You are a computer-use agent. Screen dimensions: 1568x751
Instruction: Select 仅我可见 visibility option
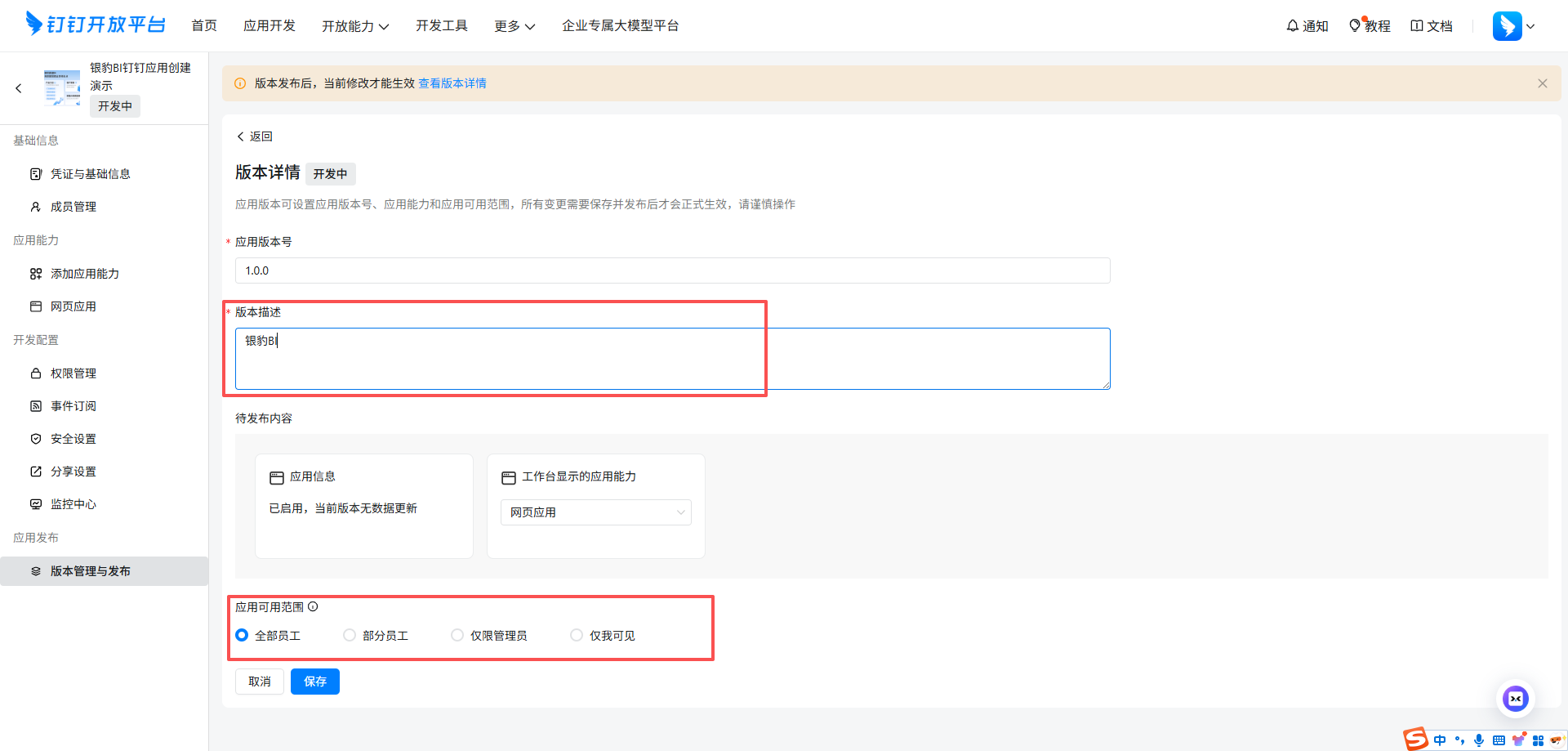[x=576, y=635]
